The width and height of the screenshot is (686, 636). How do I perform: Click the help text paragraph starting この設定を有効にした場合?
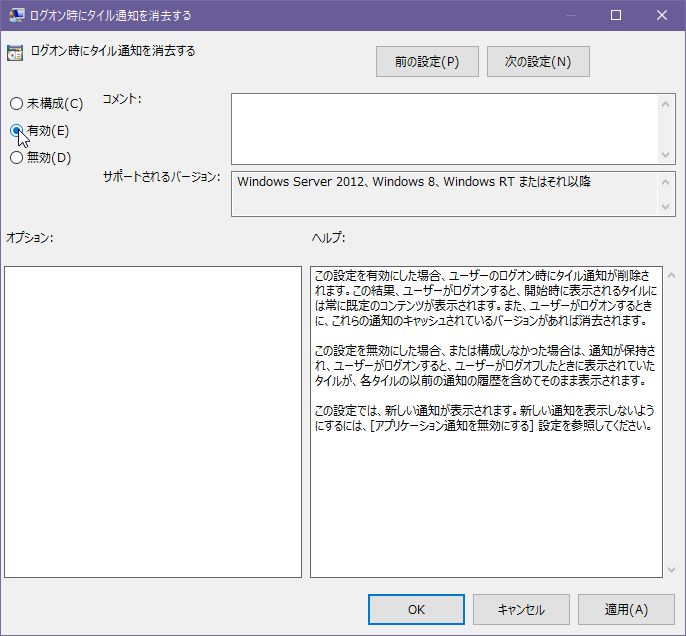click(486, 298)
